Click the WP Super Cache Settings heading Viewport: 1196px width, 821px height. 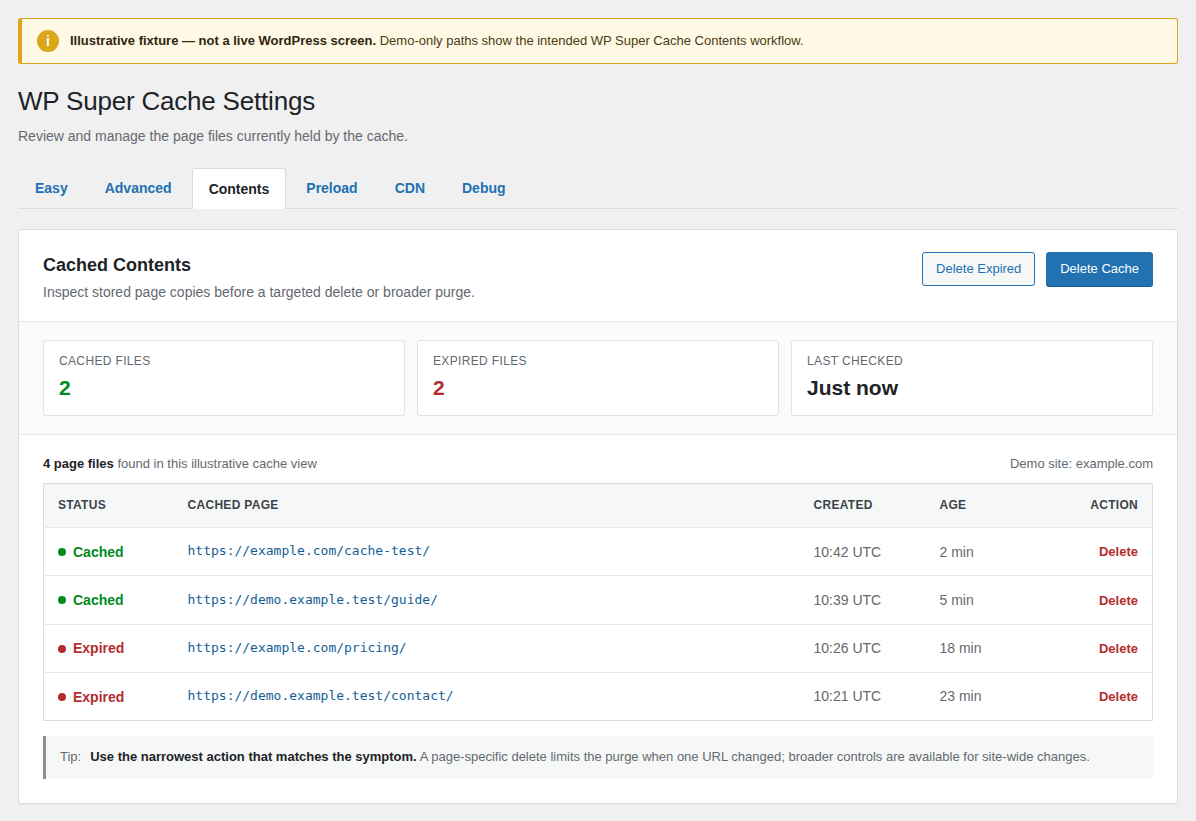(166, 101)
